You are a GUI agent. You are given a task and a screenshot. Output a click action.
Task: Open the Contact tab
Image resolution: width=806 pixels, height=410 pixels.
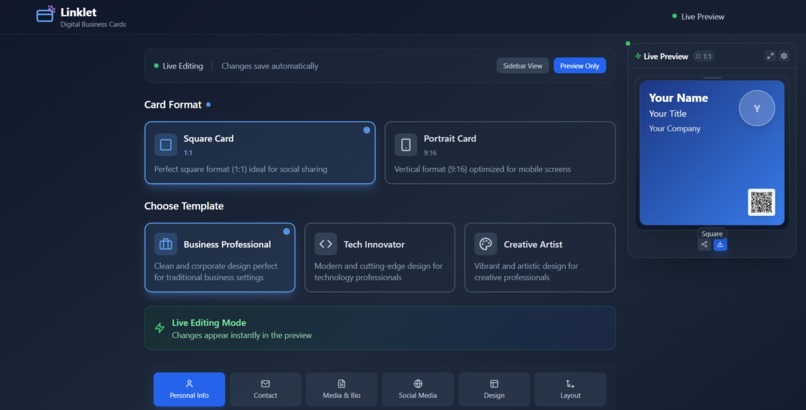coord(265,389)
